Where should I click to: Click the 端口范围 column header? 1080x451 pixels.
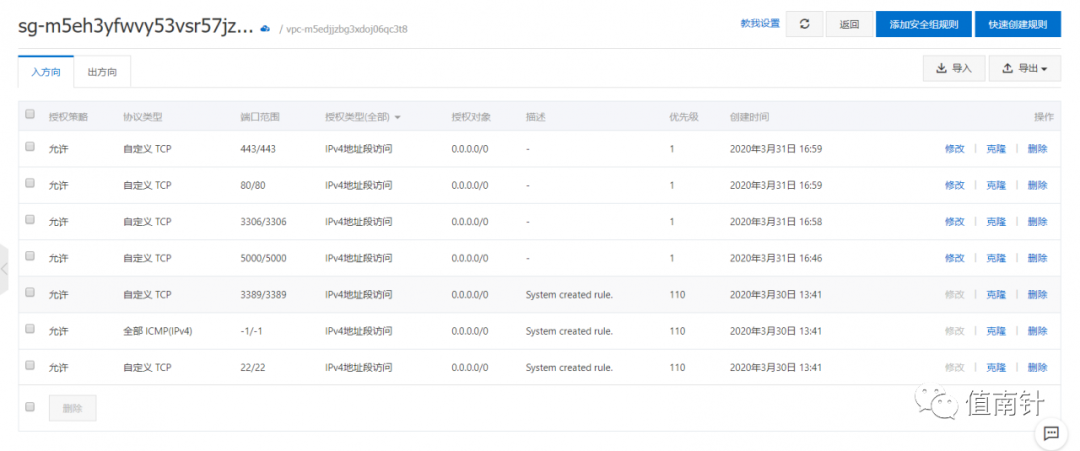click(x=260, y=117)
